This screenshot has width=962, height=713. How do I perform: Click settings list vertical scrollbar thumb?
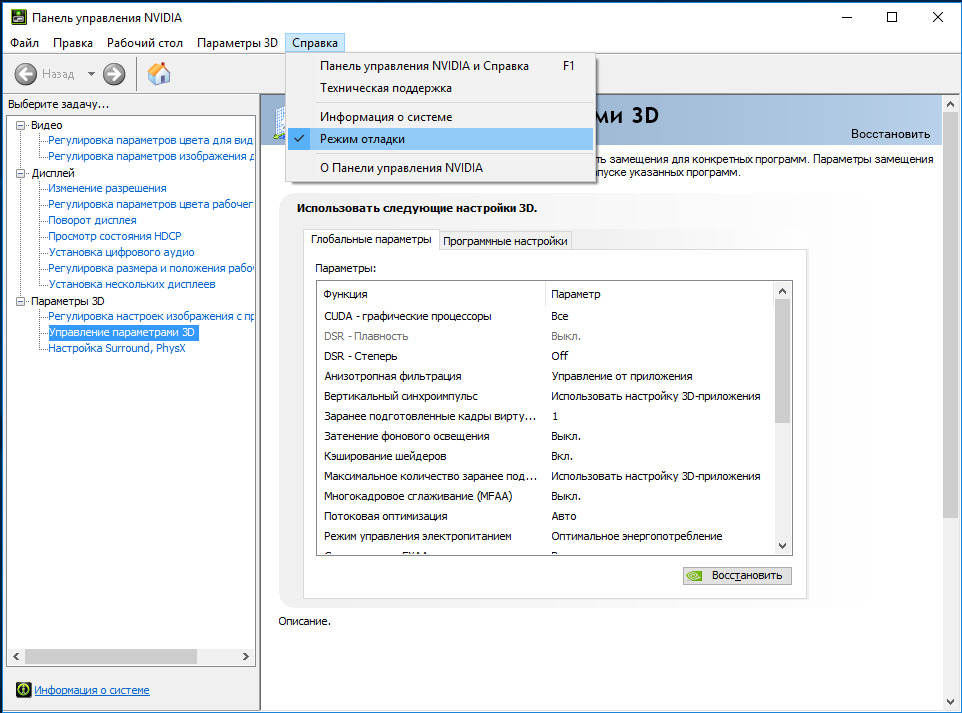click(782, 361)
